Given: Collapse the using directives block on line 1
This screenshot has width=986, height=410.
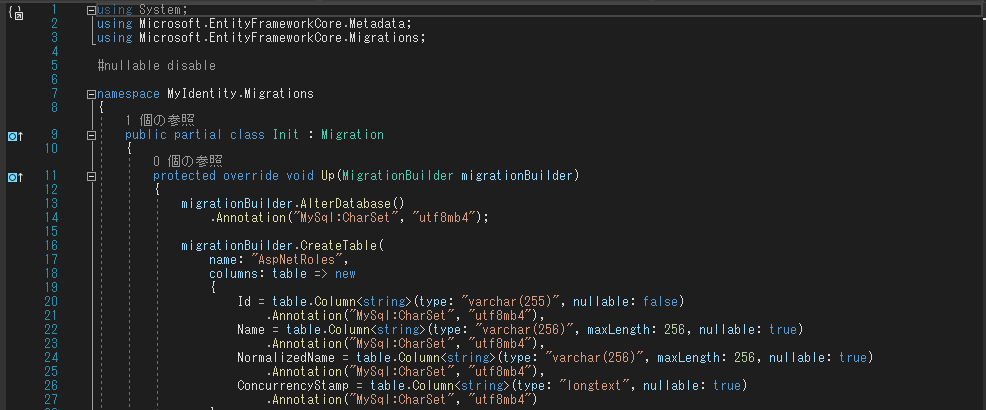Looking at the screenshot, I should (x=91, y=11).
